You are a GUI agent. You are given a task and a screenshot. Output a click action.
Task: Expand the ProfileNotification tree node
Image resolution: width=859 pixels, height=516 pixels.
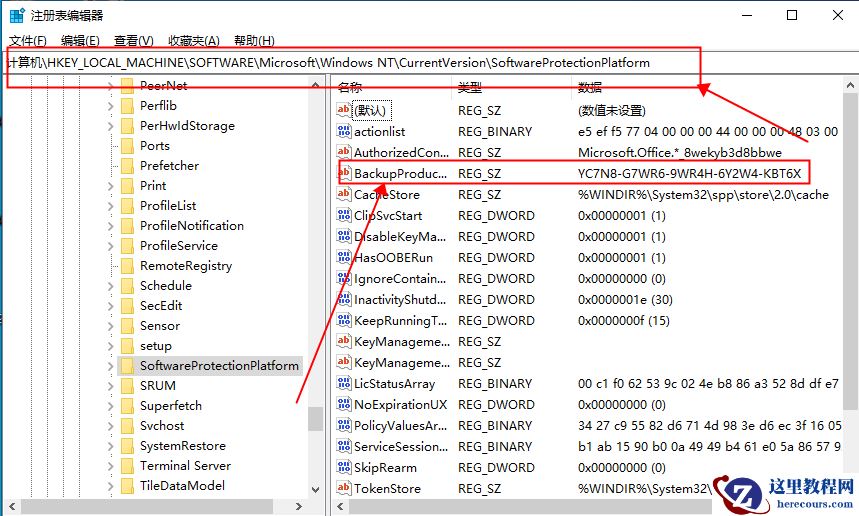111,226
